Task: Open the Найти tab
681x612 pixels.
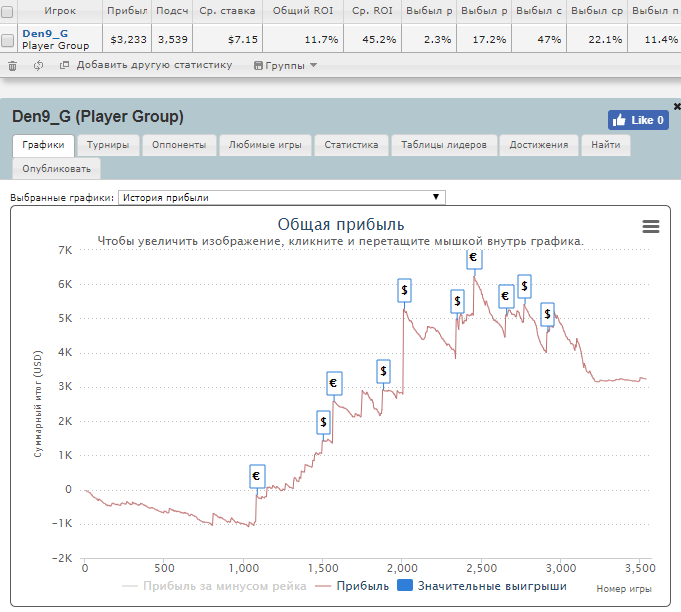Action: tap(606, 145)
